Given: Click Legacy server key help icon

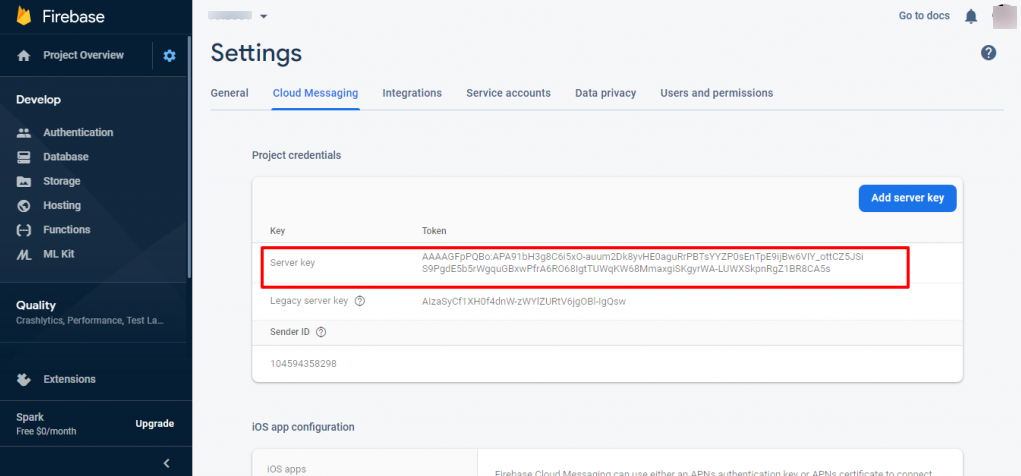Looking at the screenshot, I should click(x=359, y=301).
